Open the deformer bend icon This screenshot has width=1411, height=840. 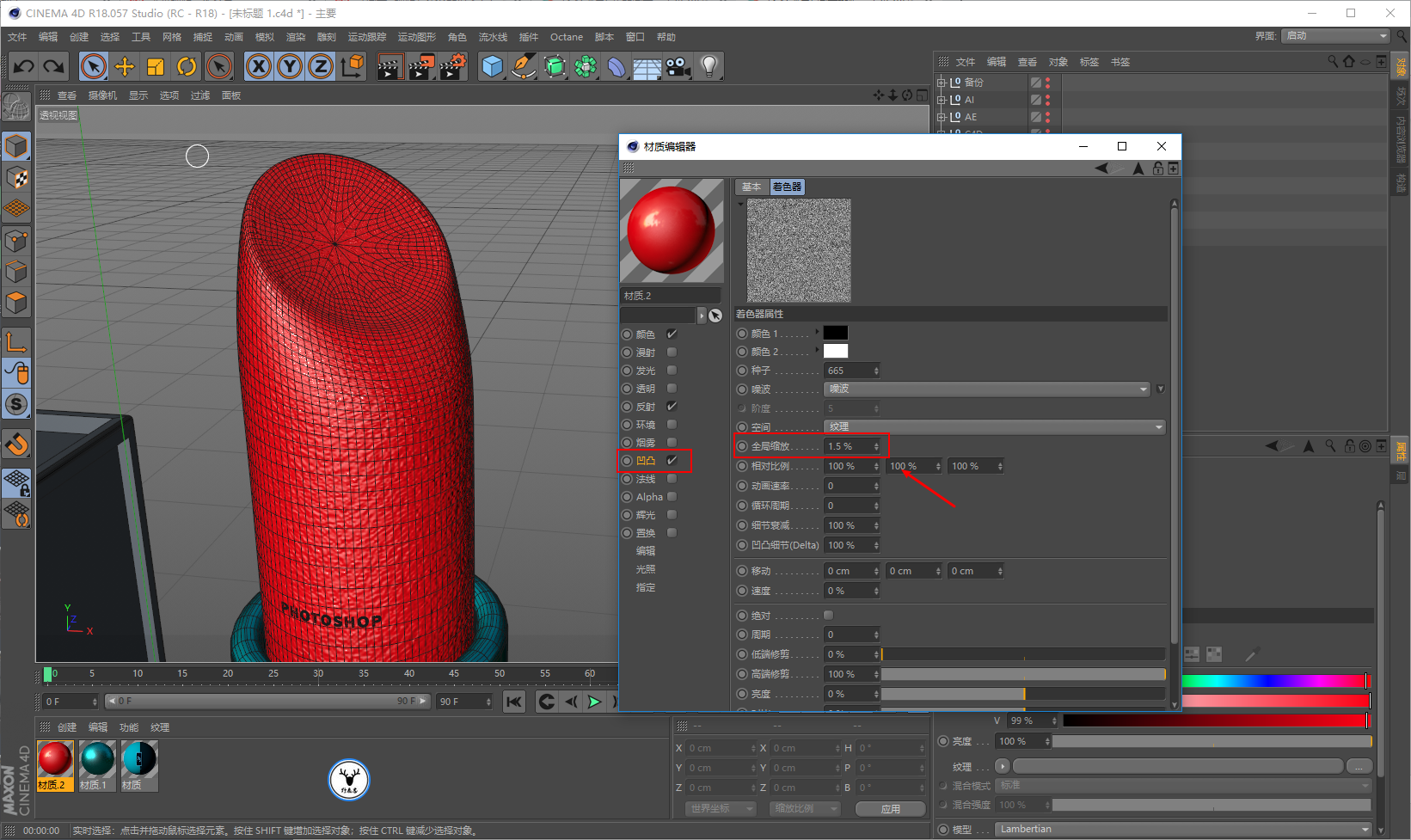pos(617,66)
